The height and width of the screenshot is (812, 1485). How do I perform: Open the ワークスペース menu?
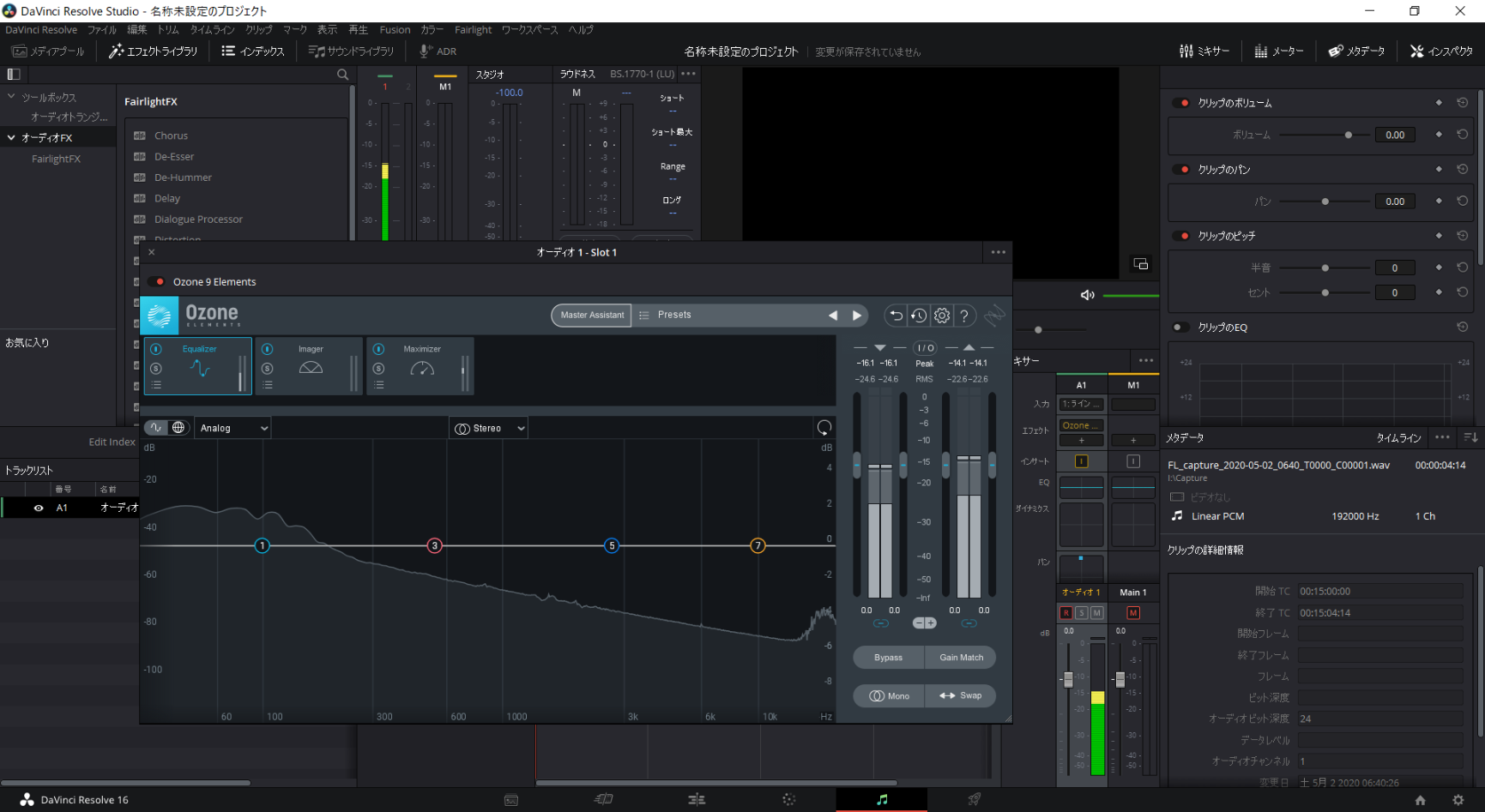coord(529,29)
